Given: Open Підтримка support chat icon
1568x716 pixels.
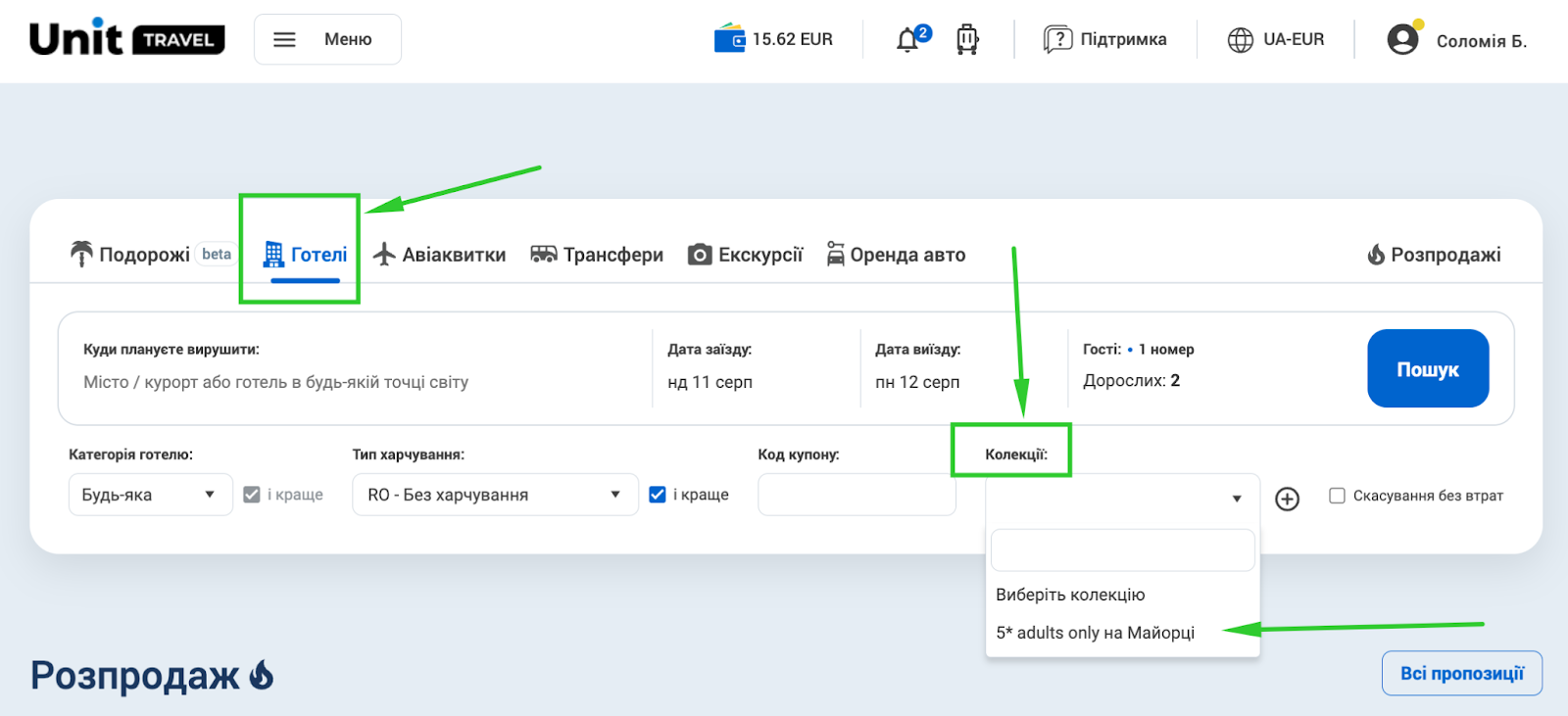Looking at the screenshot, I should tap(1057, 39).
